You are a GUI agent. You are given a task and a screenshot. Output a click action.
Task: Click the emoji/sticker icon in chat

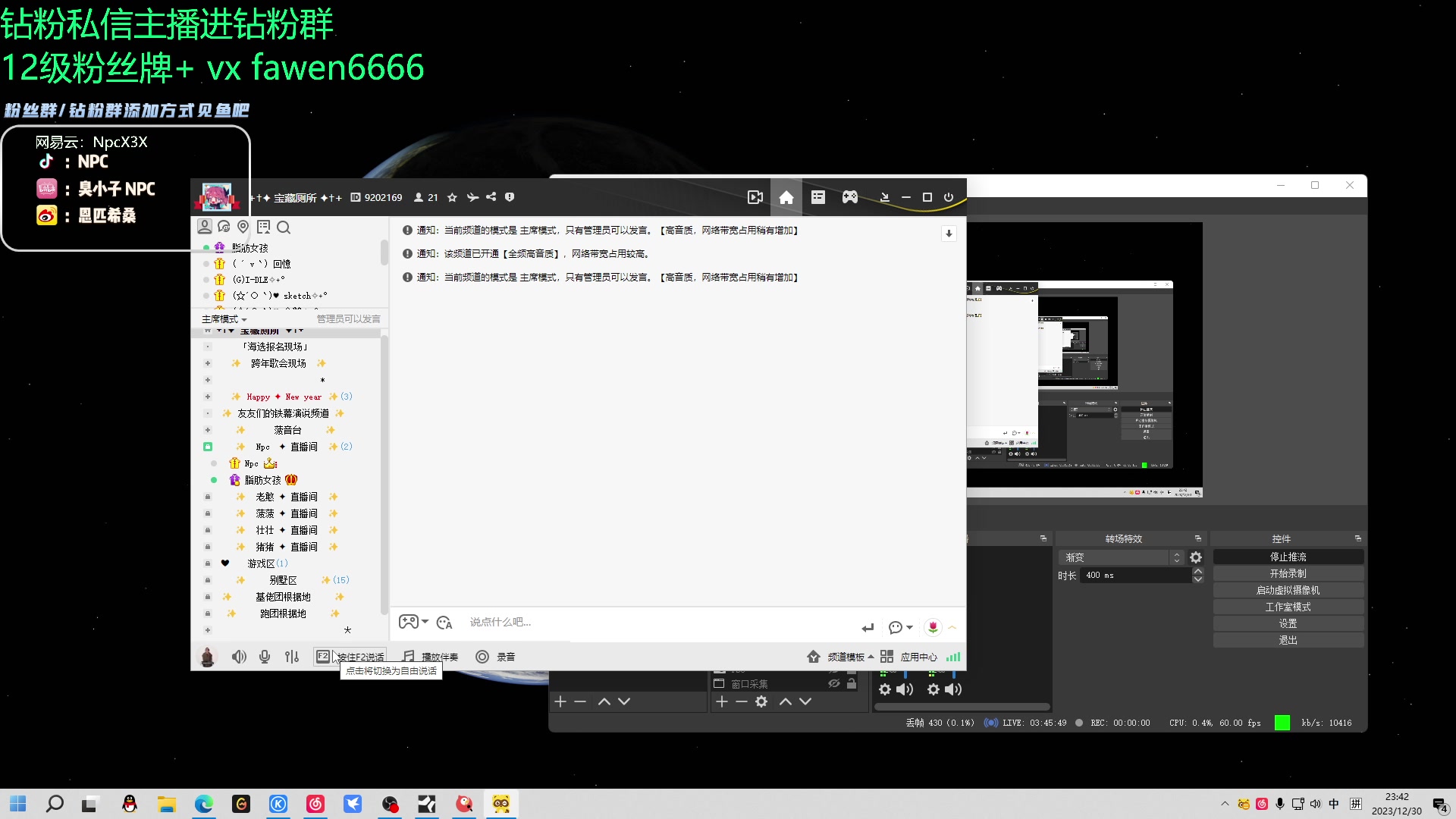click(x=444, y=621)
